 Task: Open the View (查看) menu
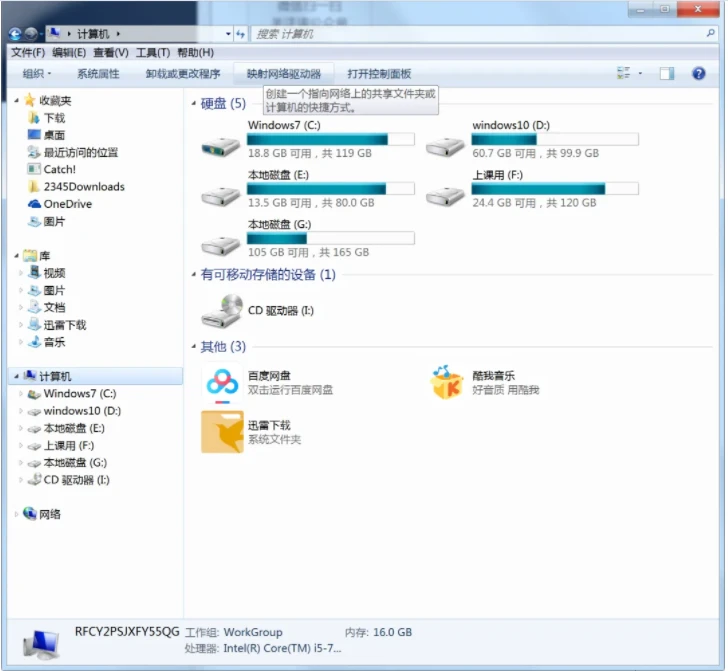coord(110,53)
